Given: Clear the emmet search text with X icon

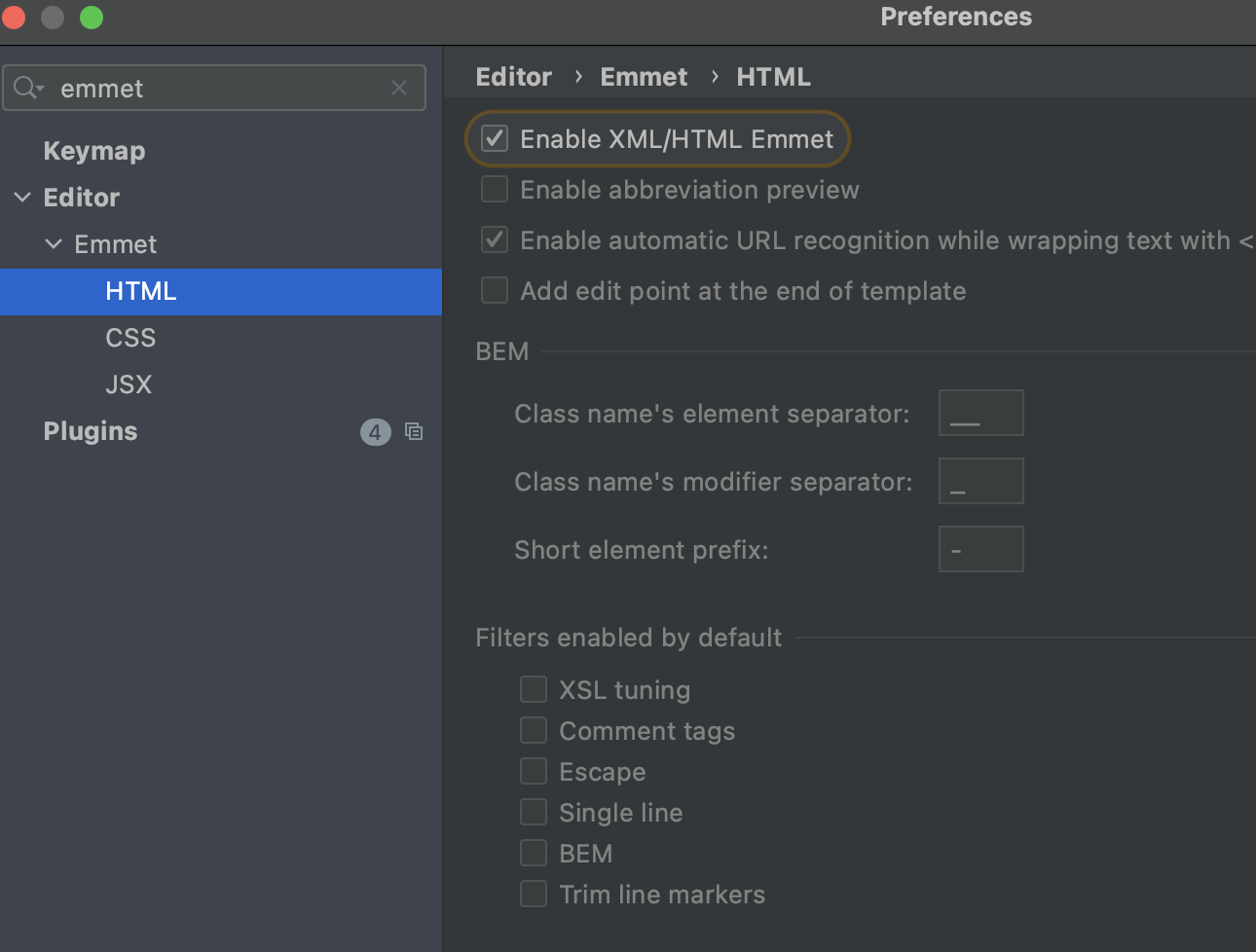Looking at the screenshot, I should [399, 88].
